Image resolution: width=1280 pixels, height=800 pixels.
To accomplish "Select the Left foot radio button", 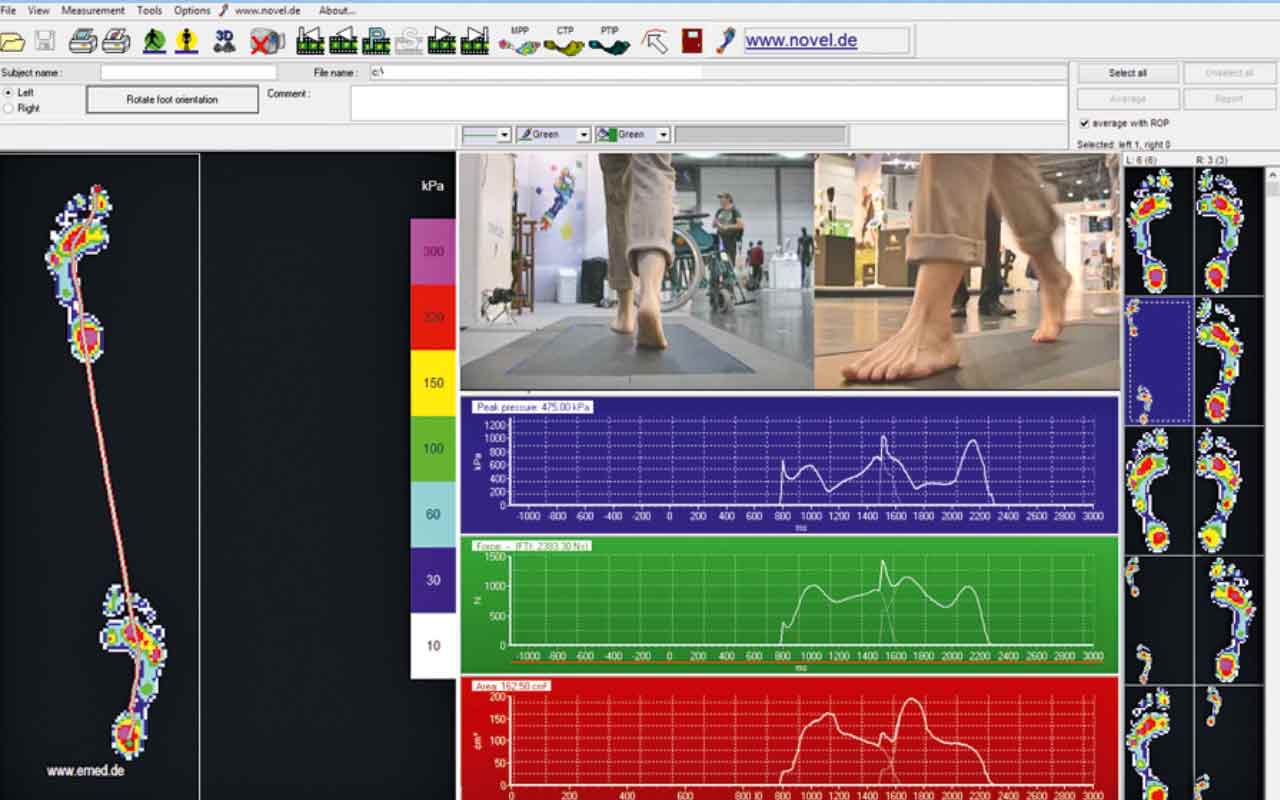I will coord(9,92).
